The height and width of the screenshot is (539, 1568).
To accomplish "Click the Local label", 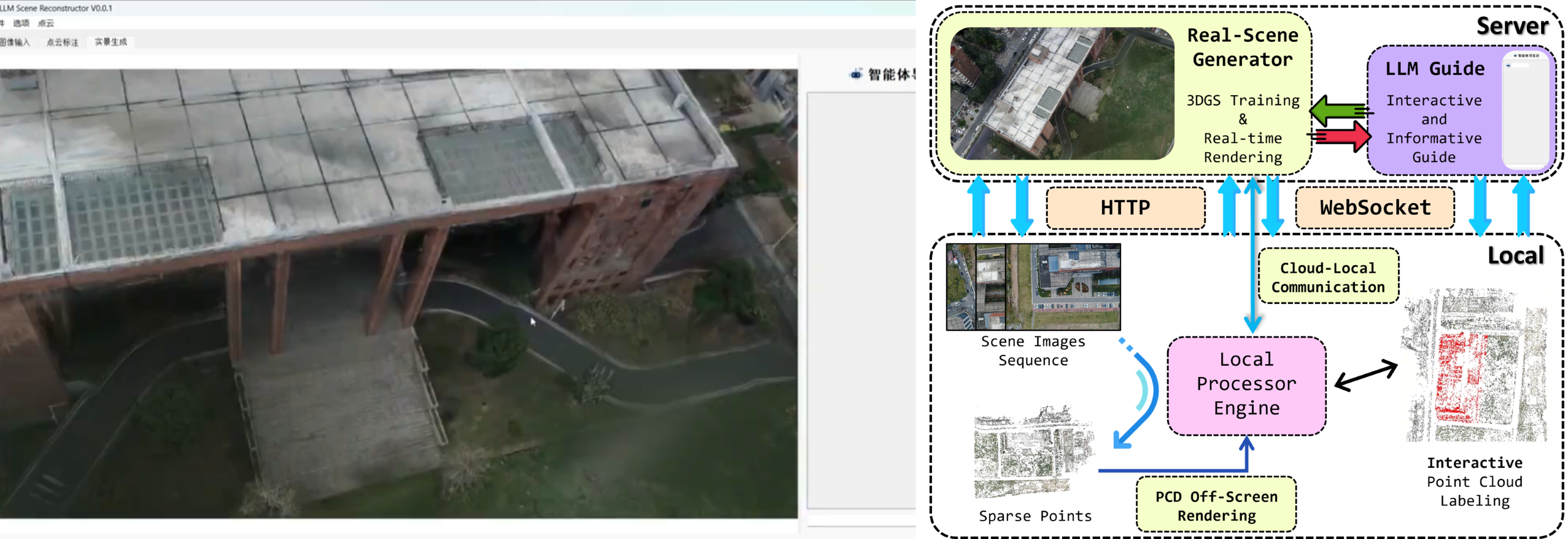I will click(x=1515, y=255).
